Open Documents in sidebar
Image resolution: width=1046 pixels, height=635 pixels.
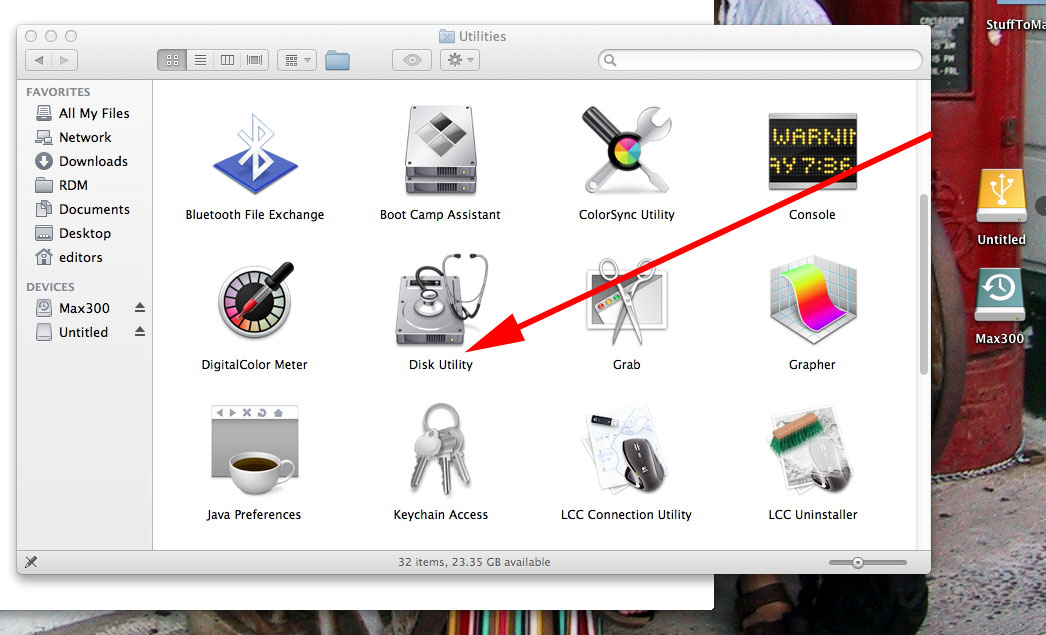pyautogui.click(x=84, y=209)
